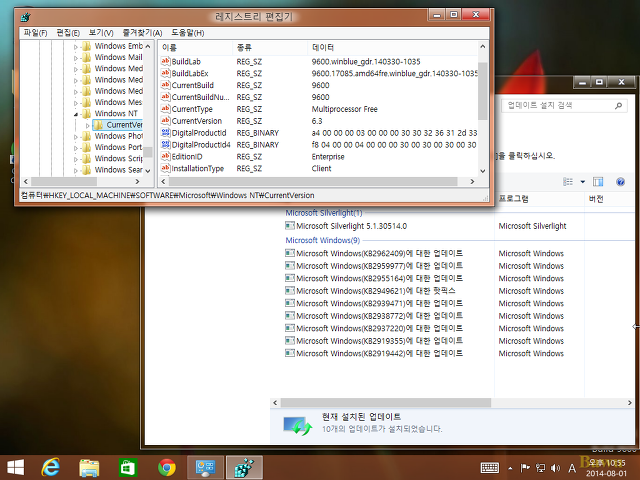
Task: Click the DigitalProductId binary value icon
Action: pos(165,132)
